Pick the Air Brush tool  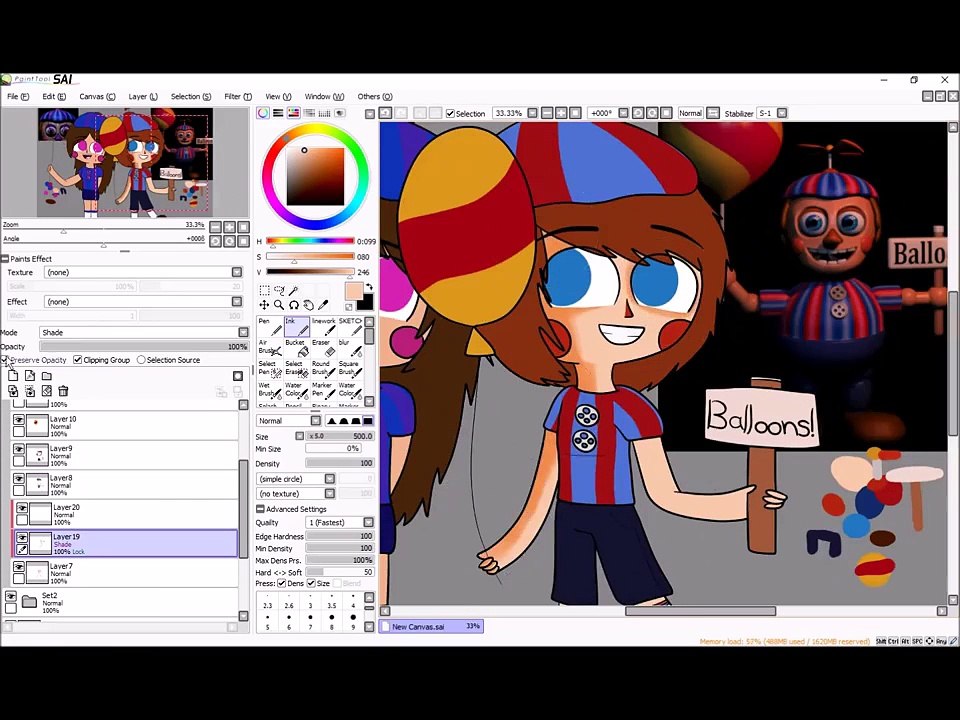coord(269,348)
